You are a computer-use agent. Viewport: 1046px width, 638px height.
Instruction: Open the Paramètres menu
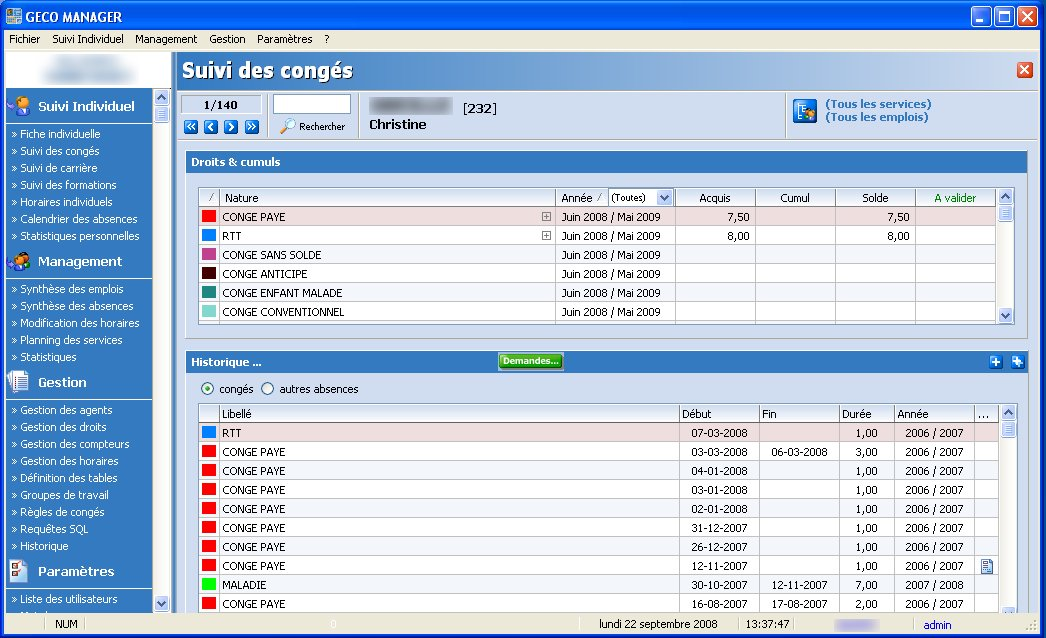284,39
